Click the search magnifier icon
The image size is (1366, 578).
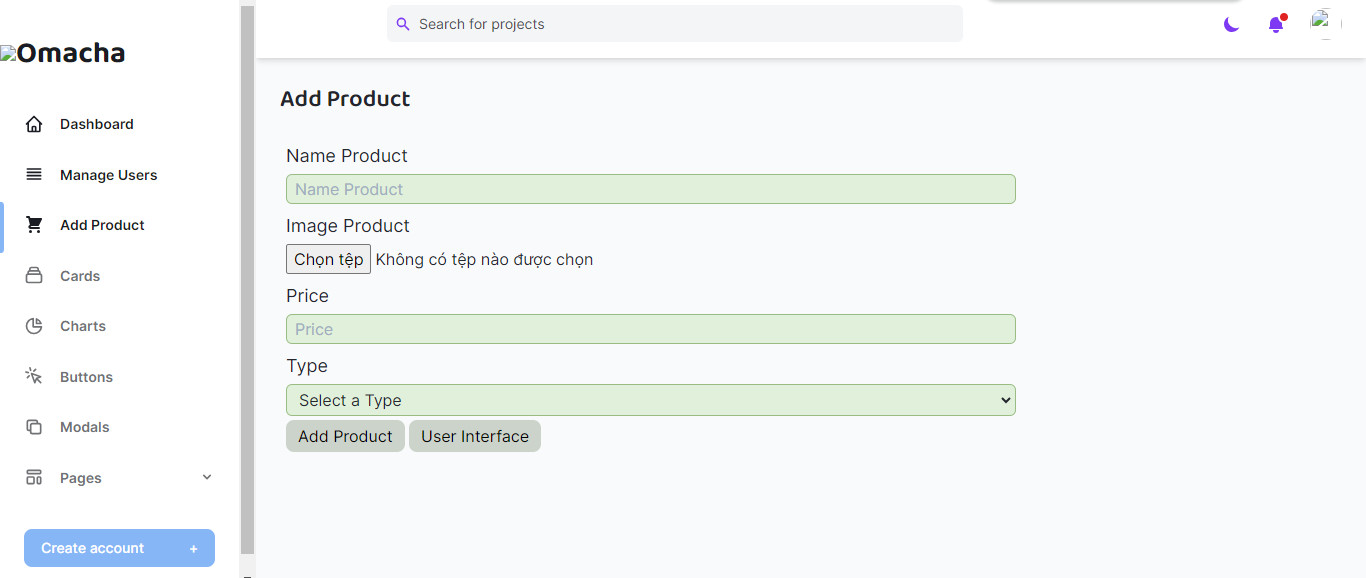[403, 24]
